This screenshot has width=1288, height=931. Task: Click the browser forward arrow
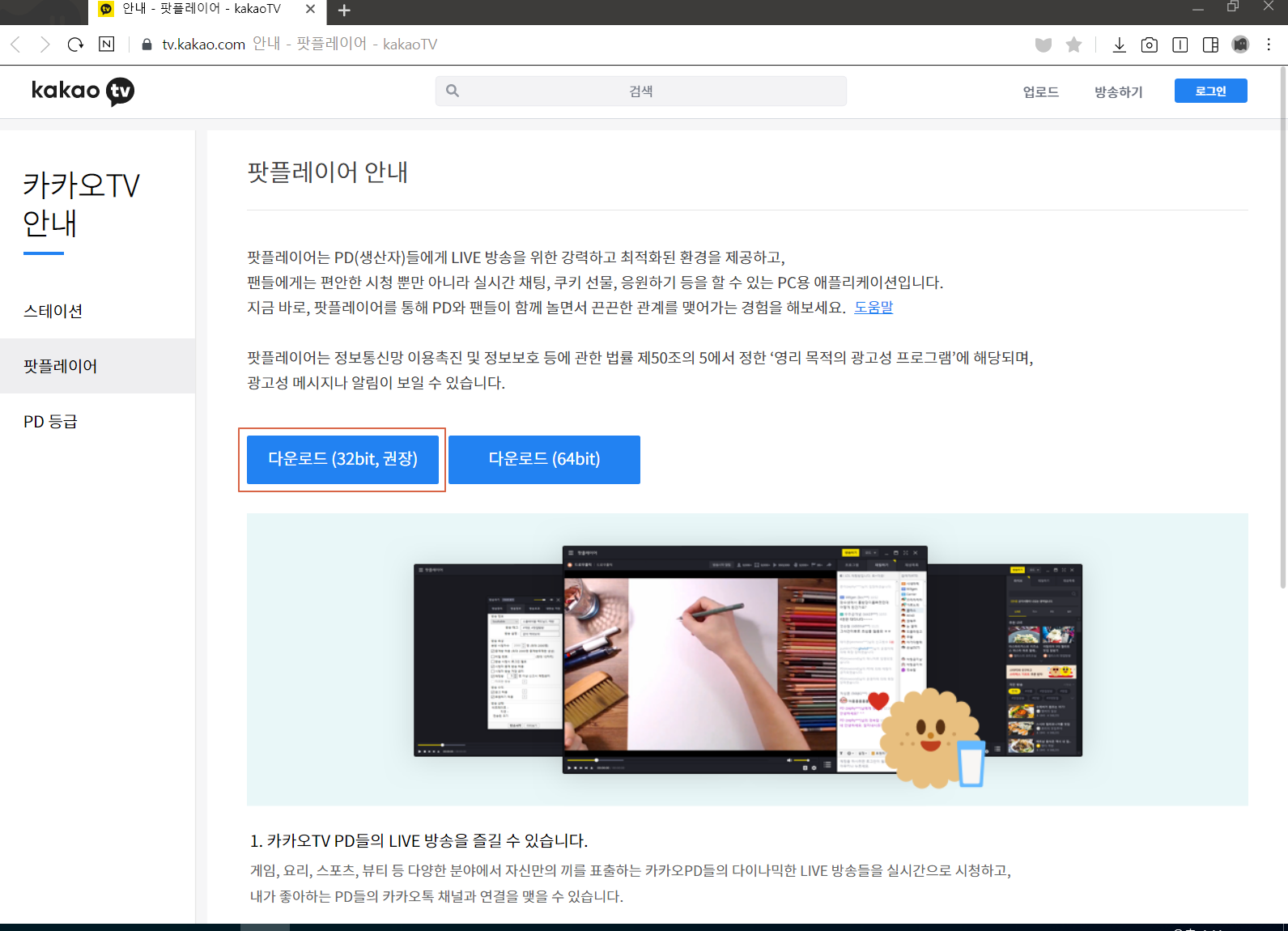tap(45, 45)
